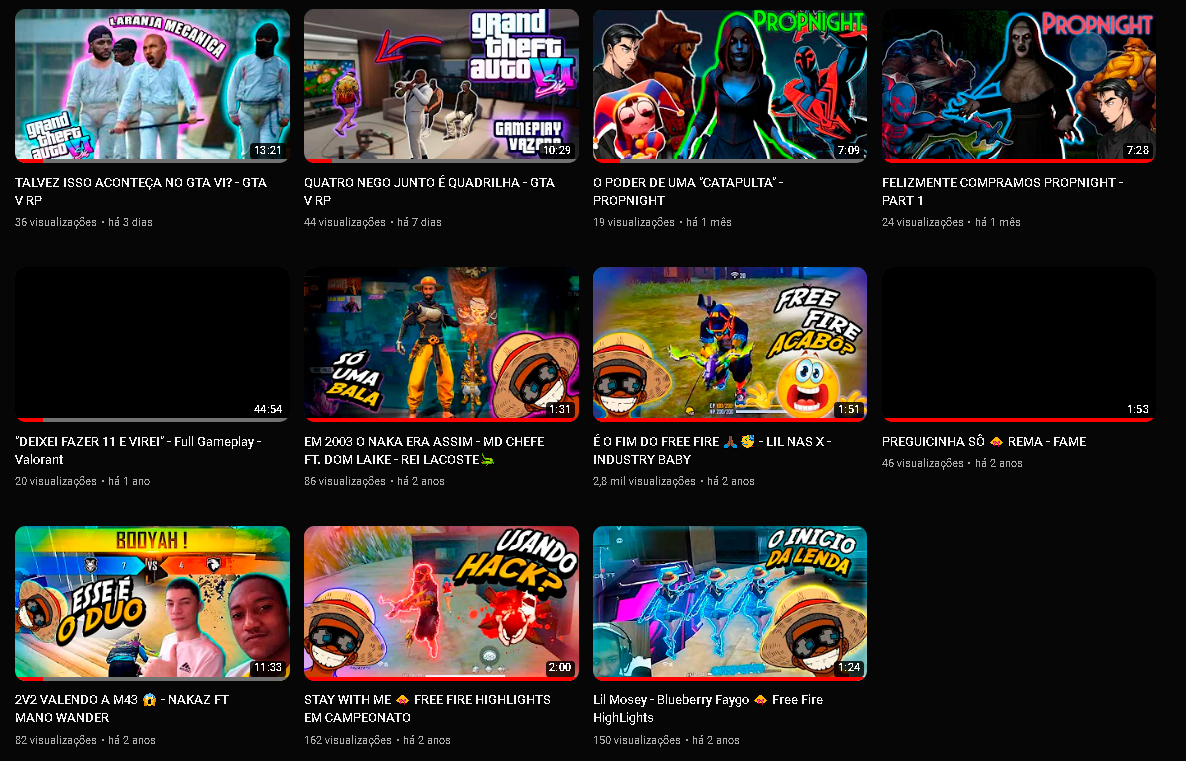This screenshot has width=1186, height=761.
Task: Click '36 visualizações • há 3 dias' text
Action: 84,222
